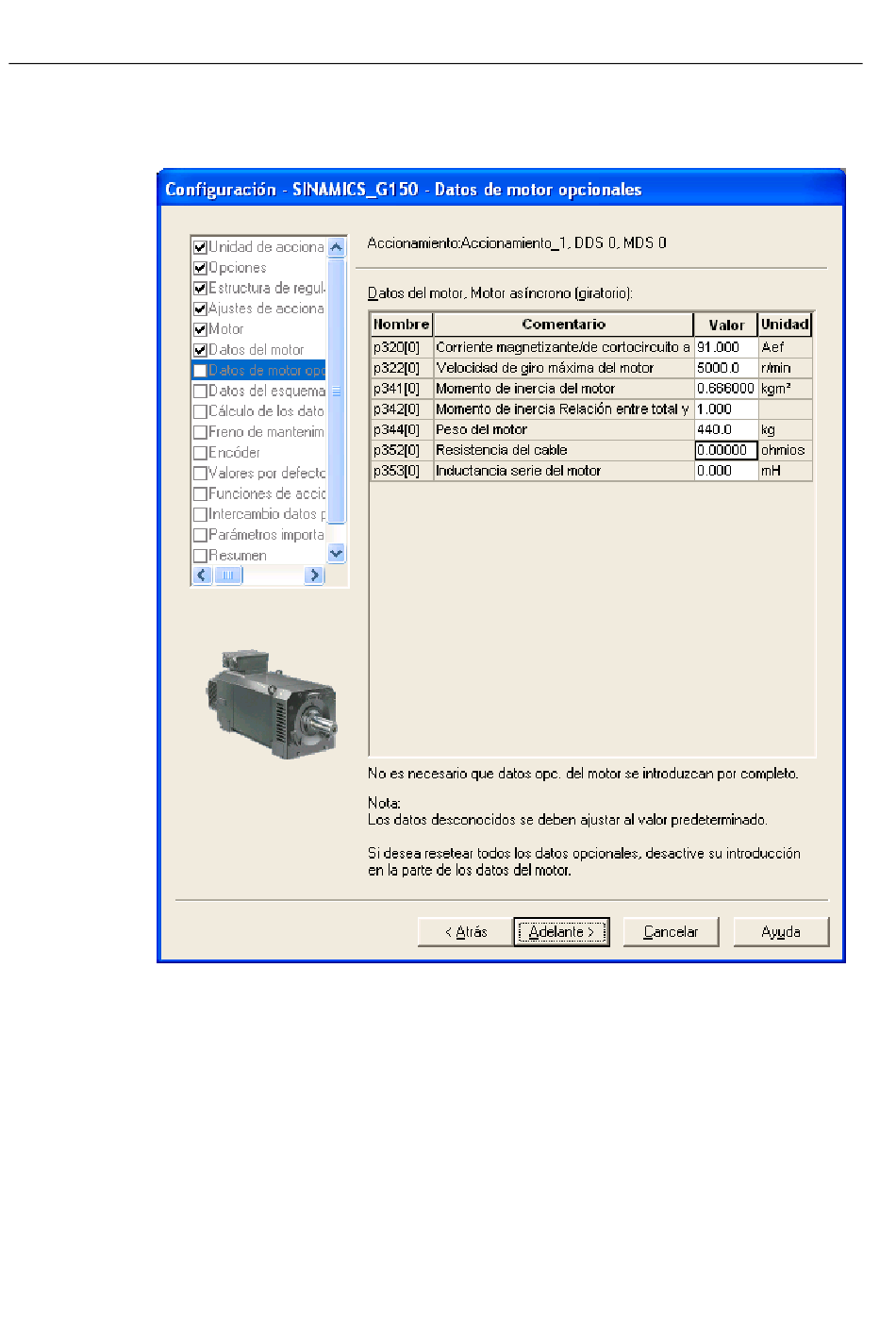Screen dimensions: 896x1318
Task: Click the mH unit cell
Action: (786, 471)
